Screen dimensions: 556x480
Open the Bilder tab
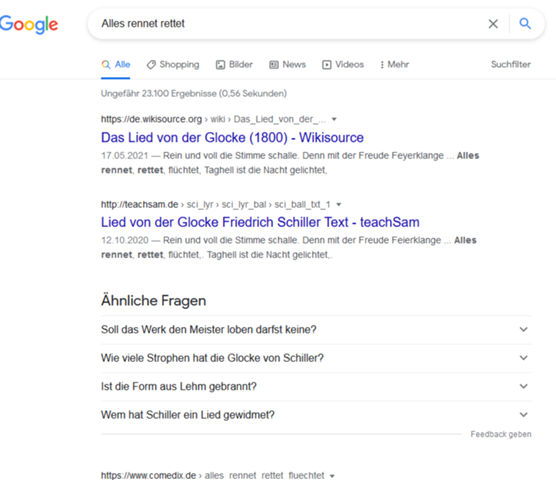point(234,65)
